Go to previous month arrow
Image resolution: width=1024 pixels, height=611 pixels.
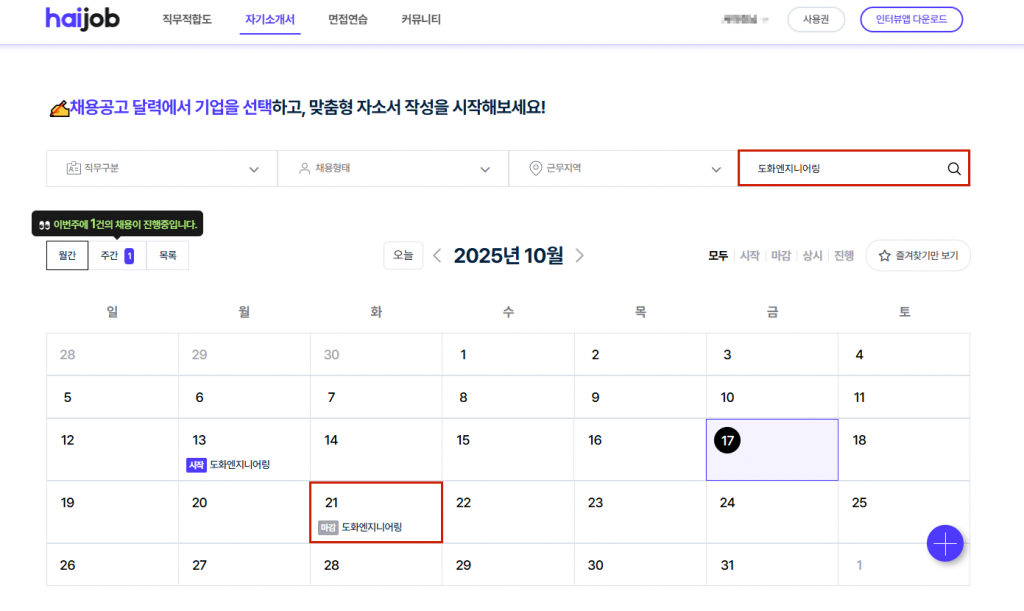pos(437,256)
